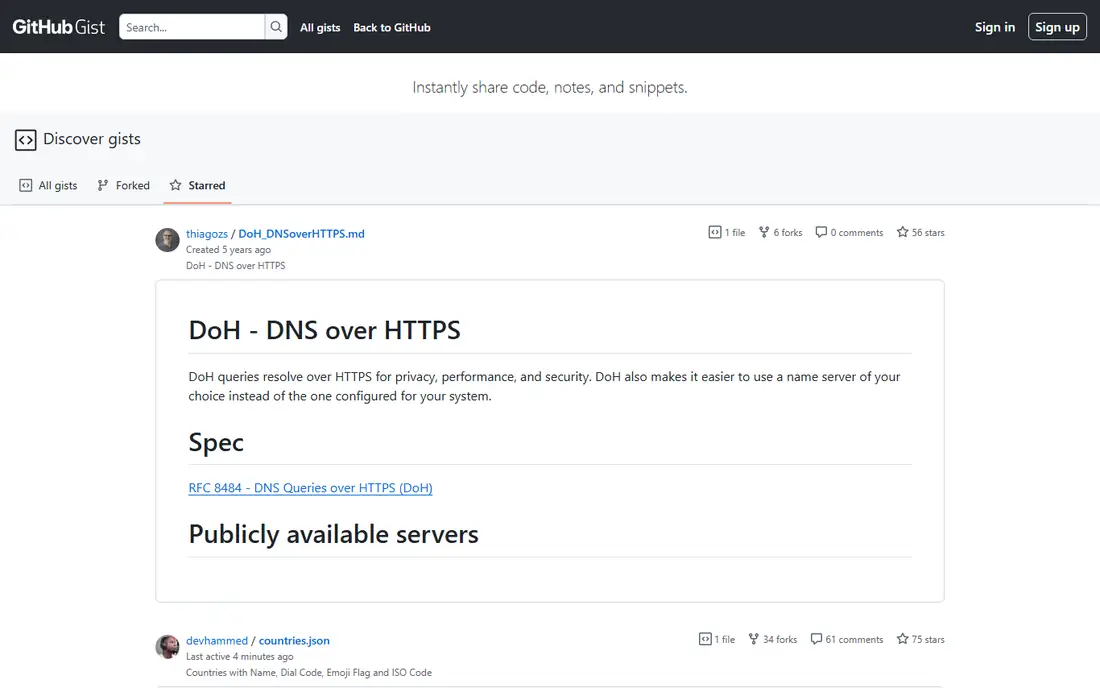1100x688 pixels.
Task: Open RFC 8484 DNS Queries over HTTPS link
Action: point(310,487)
